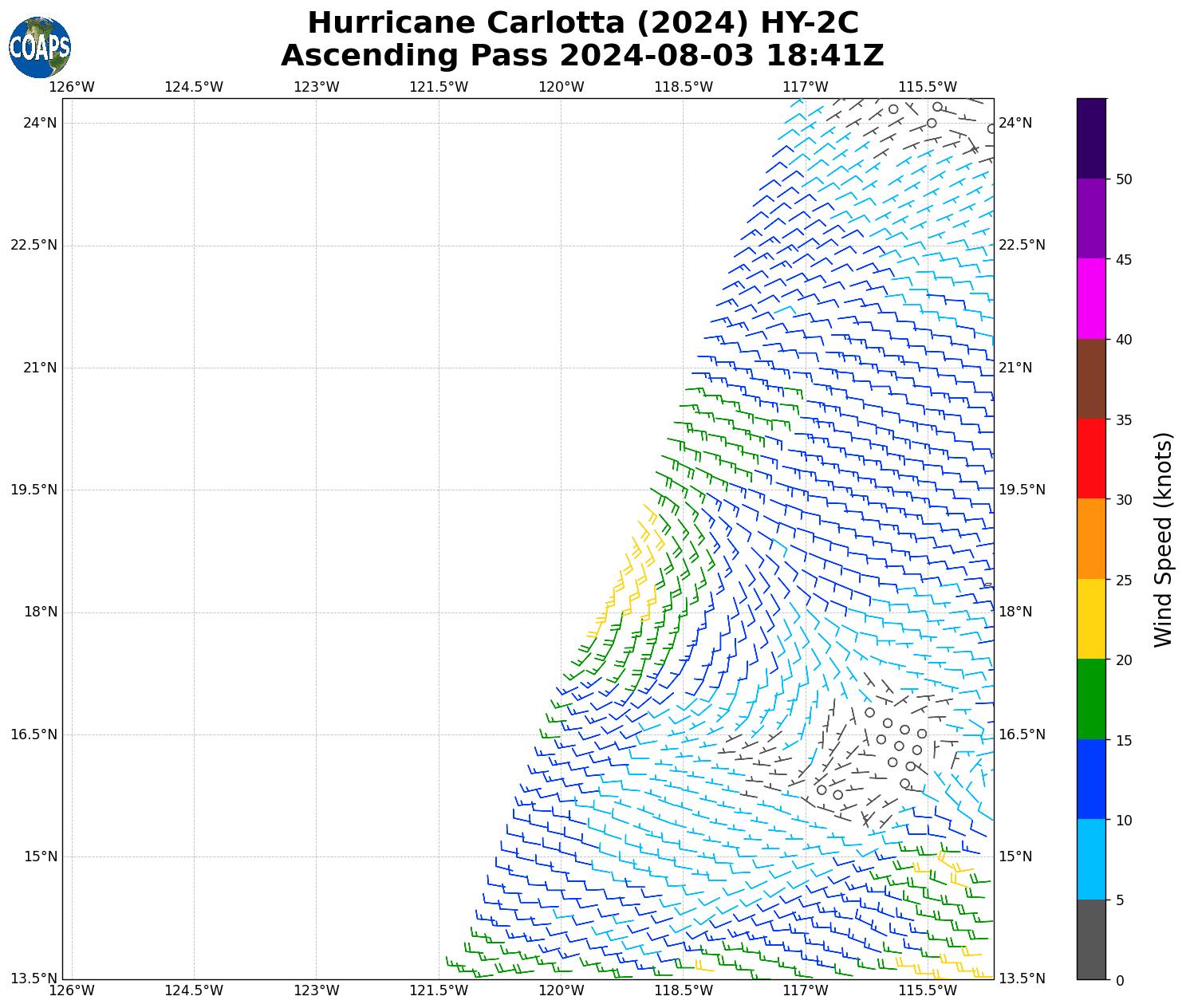Select the orange 25-30 knots colorbar segment
Image resolution: width=1186 pixels, height=1008 pixels.
click(1090, 538)
